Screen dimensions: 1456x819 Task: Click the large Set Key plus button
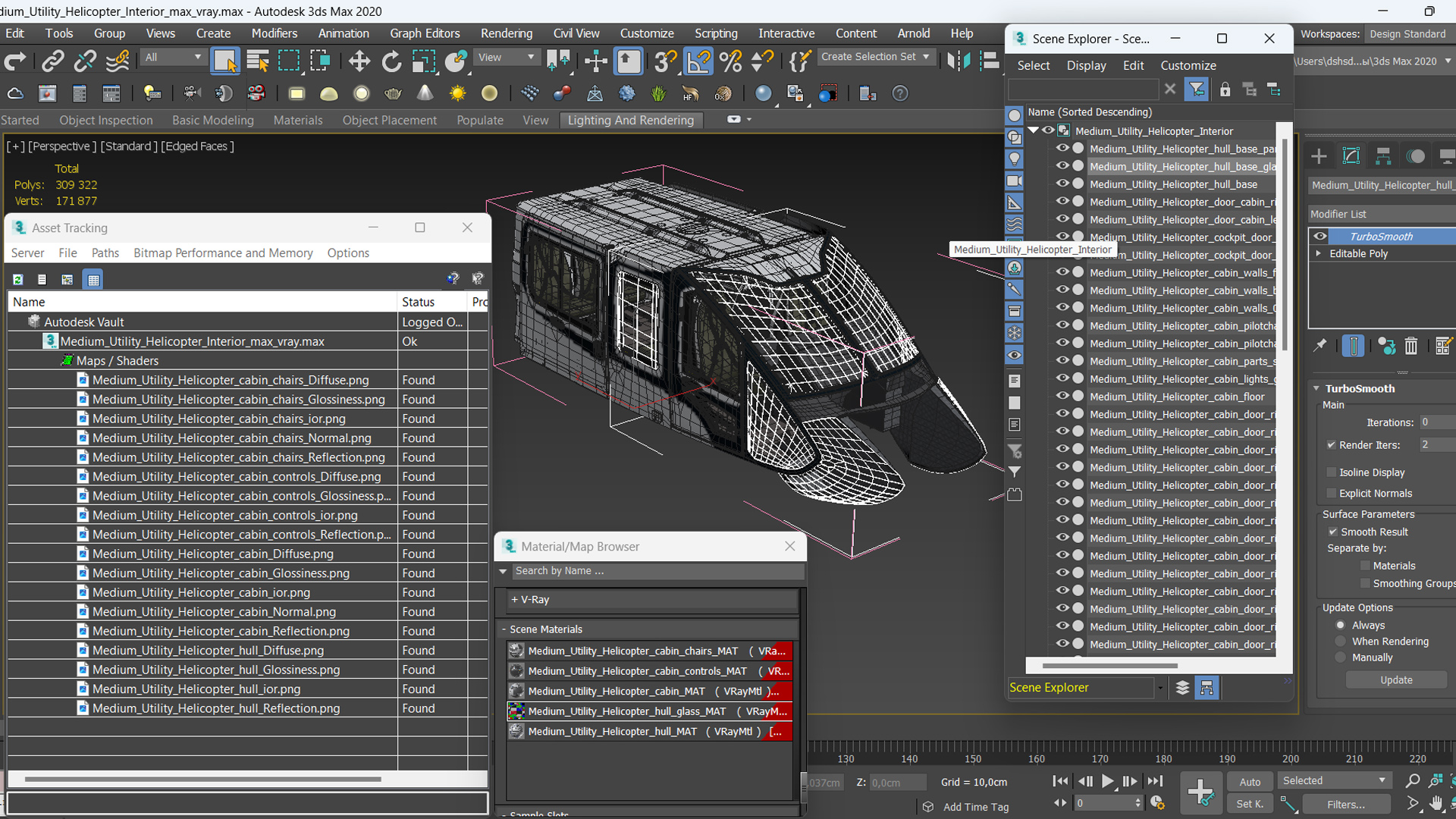coord(1200,792)
